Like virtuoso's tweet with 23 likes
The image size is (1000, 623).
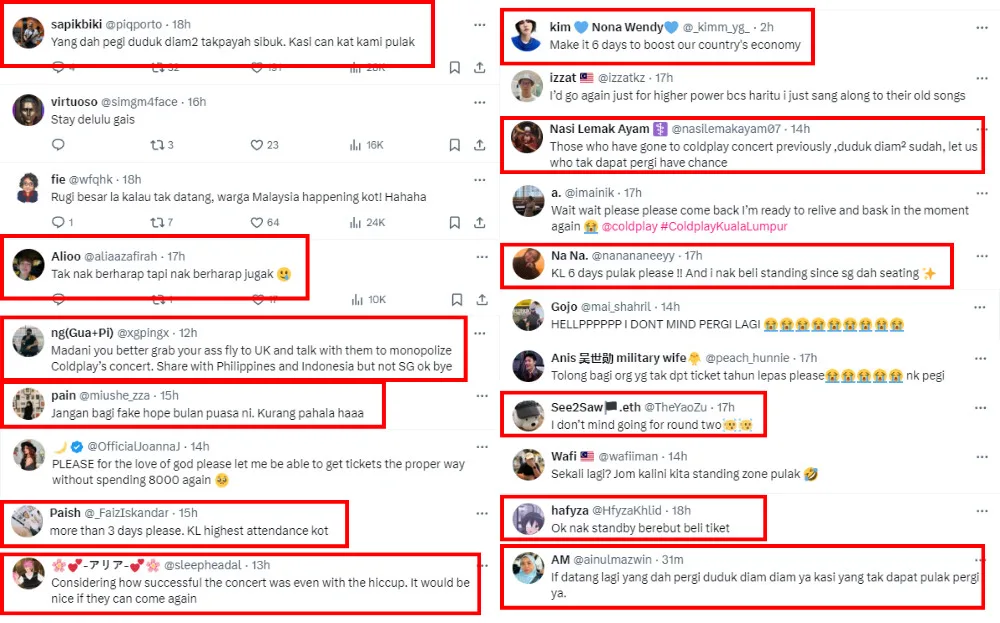click(256, 145)
